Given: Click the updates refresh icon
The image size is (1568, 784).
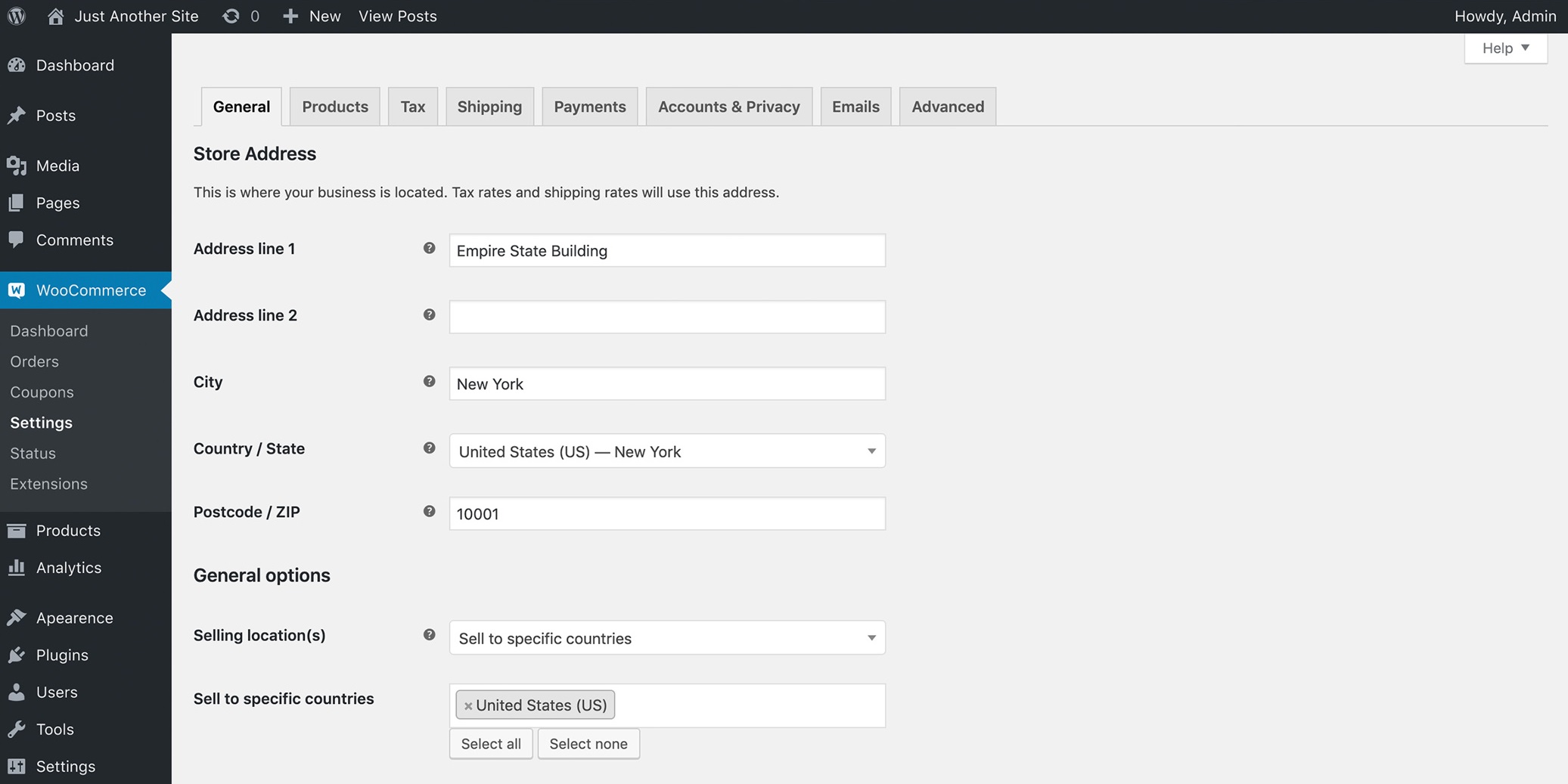Looking at the screenshot, I should pyautogui.click(x=231, y=16).
